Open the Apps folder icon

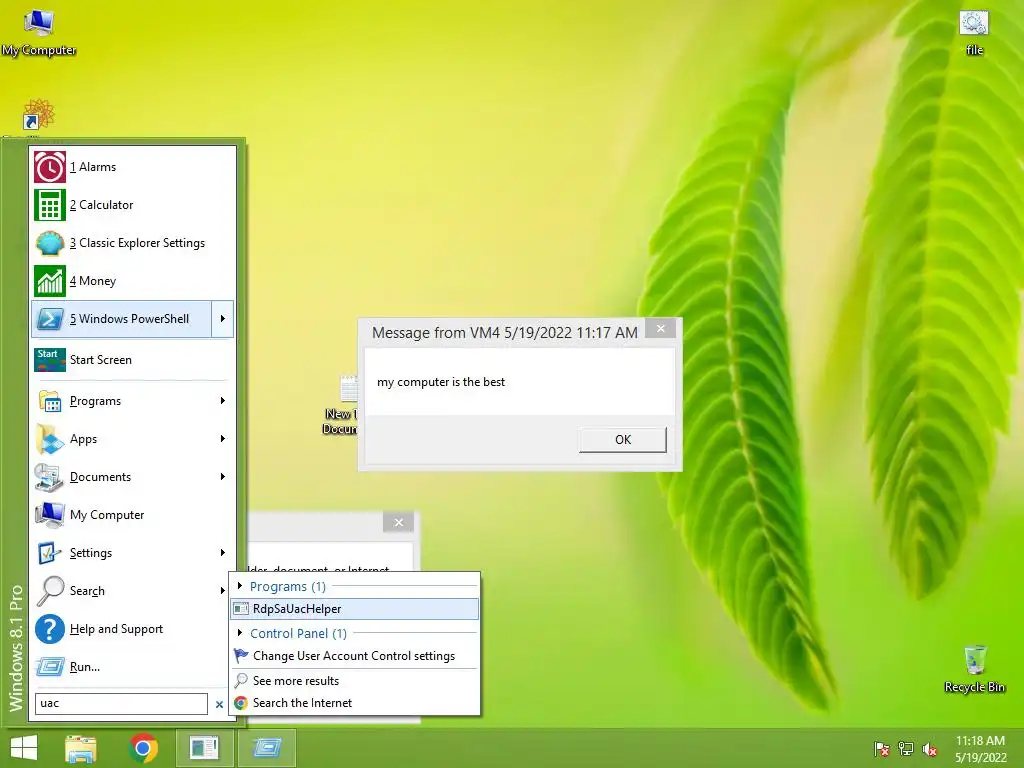pos(50,439)
